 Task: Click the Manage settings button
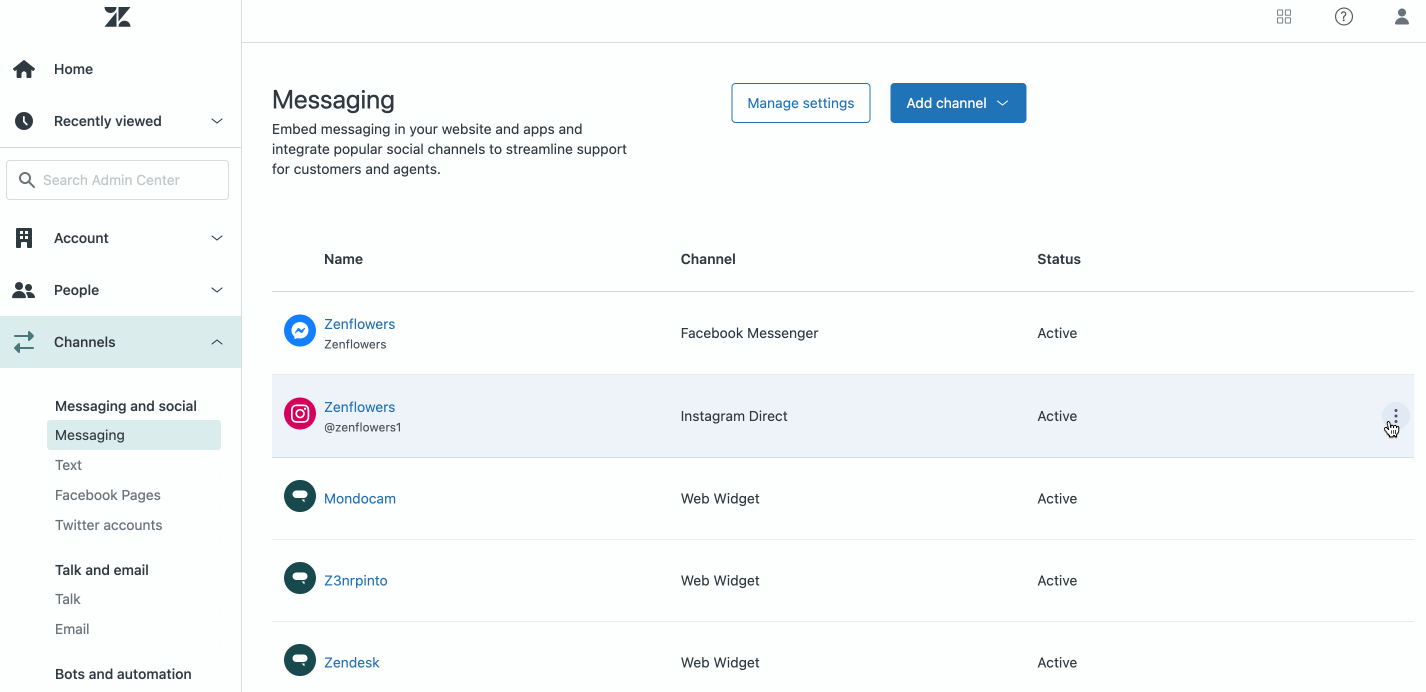(801, 103)
